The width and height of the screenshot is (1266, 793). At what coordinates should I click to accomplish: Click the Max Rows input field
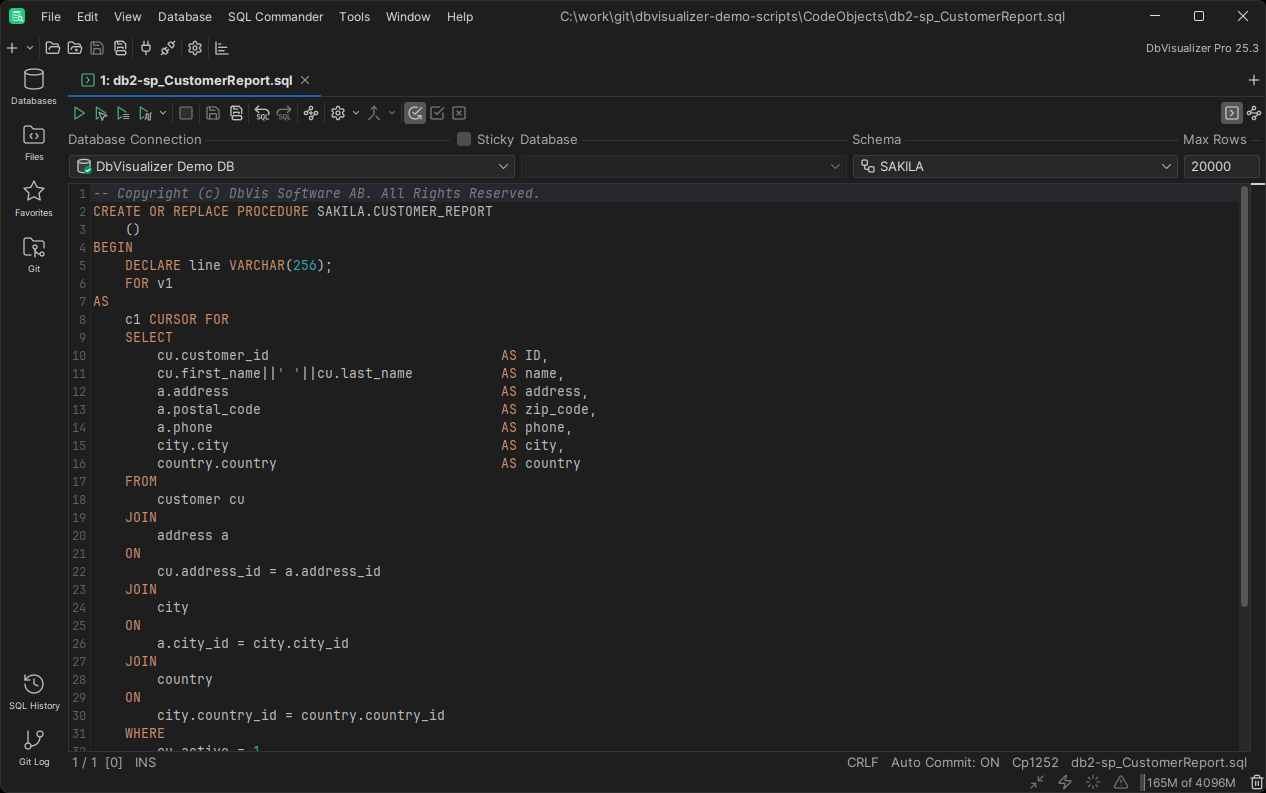pos(1221,166)
